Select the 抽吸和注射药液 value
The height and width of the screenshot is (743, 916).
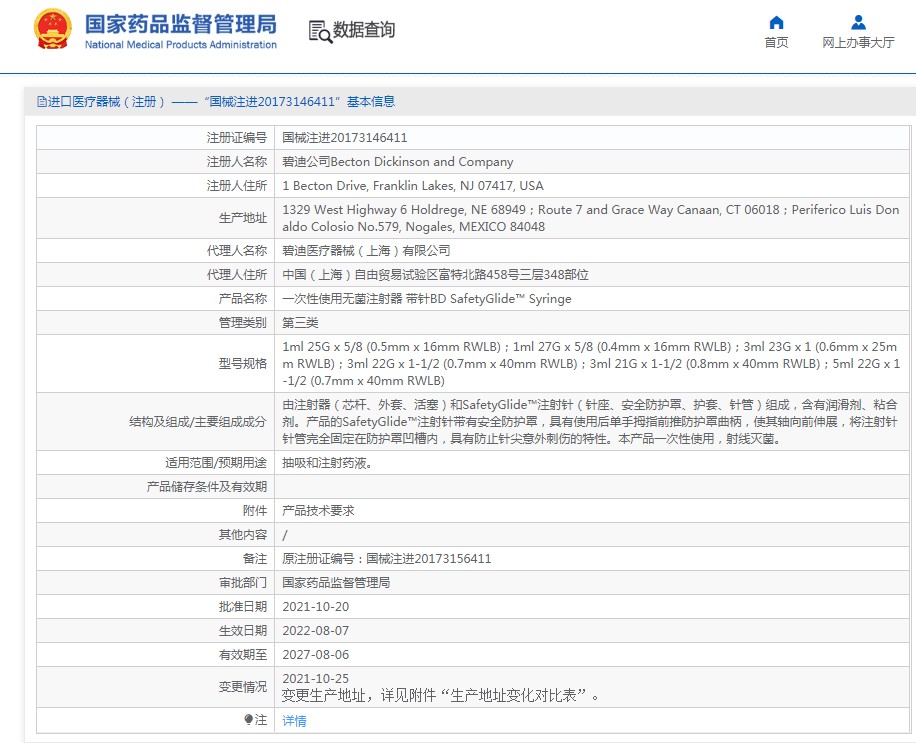327,463
